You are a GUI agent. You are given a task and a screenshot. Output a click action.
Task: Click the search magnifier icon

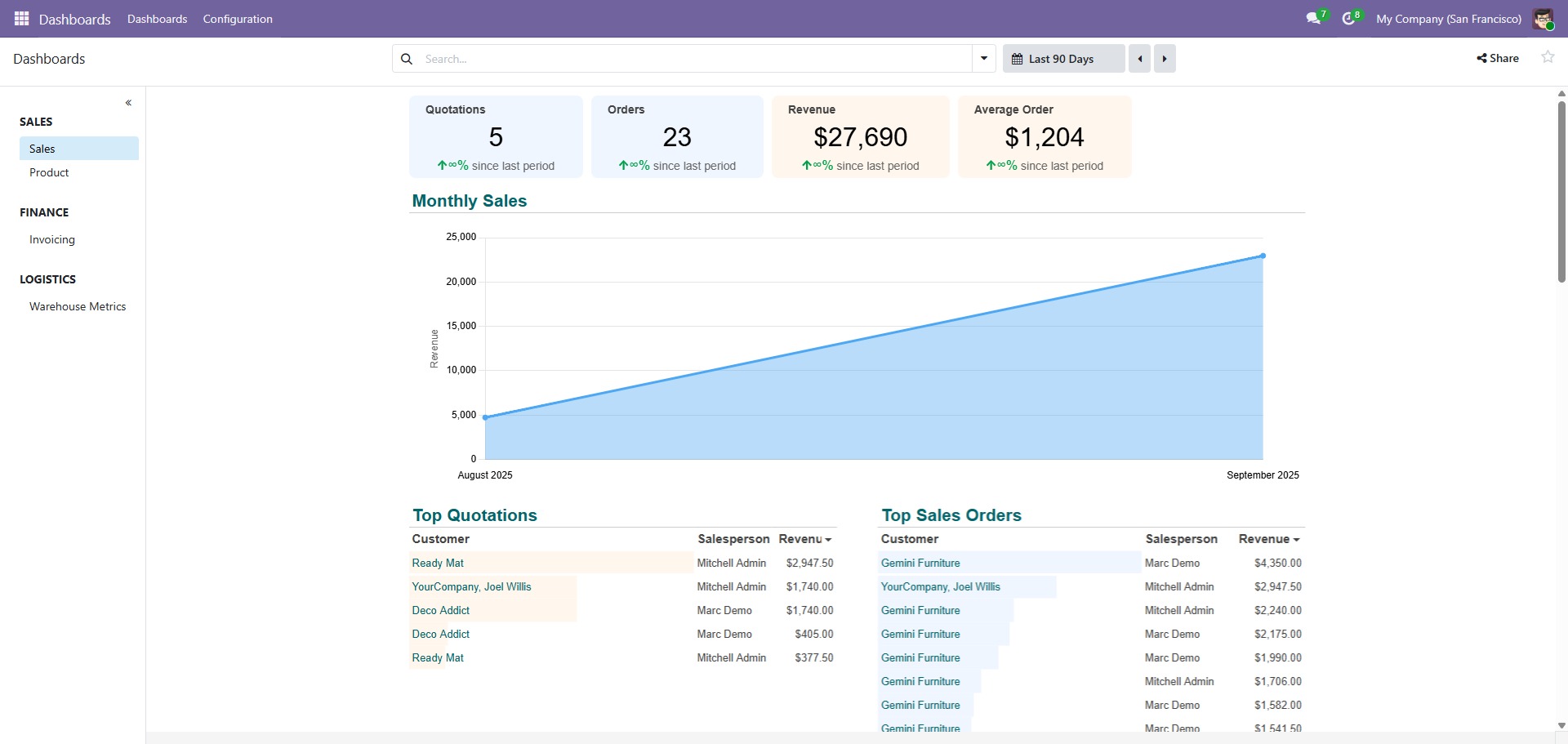click(407, 59)
